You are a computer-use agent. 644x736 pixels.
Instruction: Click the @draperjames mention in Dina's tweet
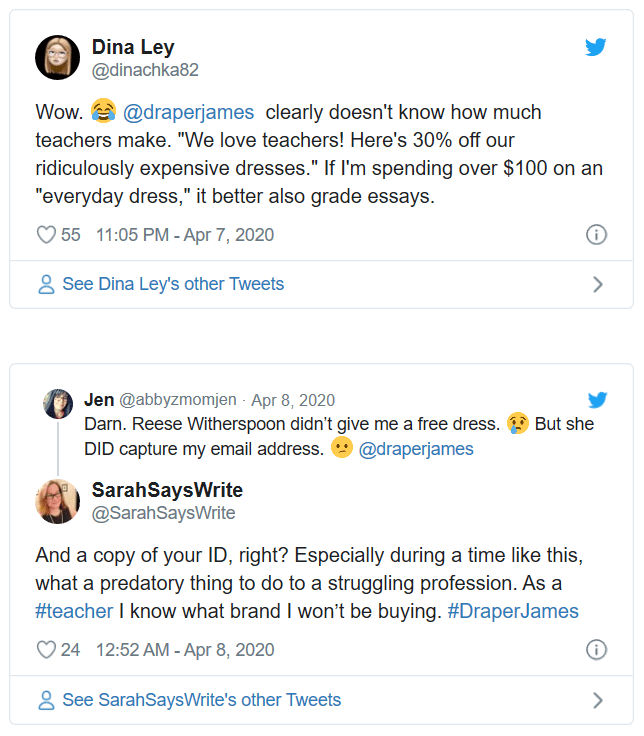189,112
